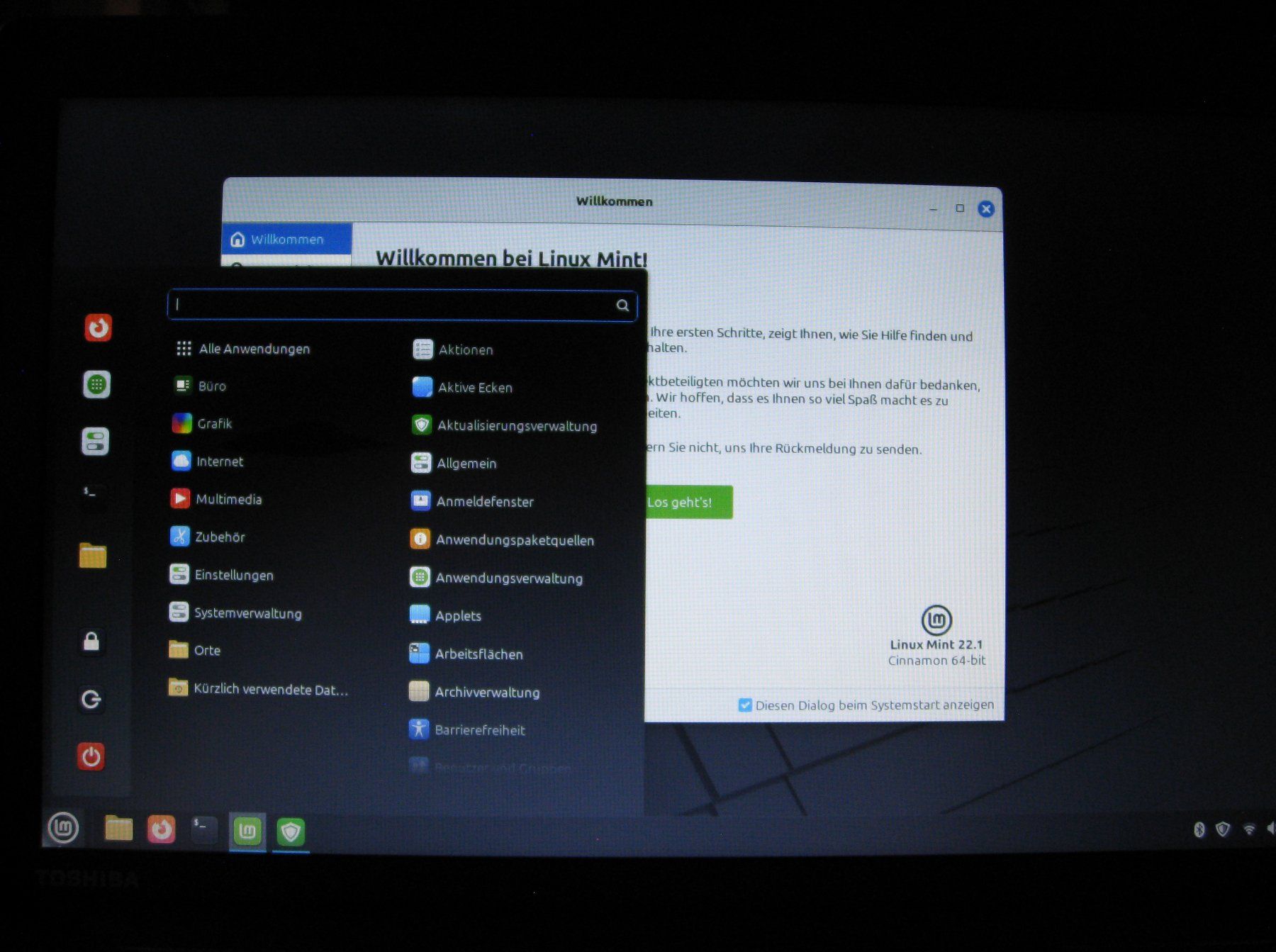
Task: Select the Grafik category
Action: (202, 423)
